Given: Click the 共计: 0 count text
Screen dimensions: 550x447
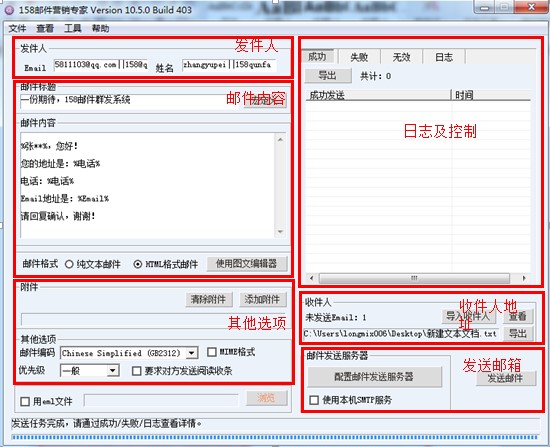Looking at the screenshot, I should pyautogui.click(x=376, y=76).
